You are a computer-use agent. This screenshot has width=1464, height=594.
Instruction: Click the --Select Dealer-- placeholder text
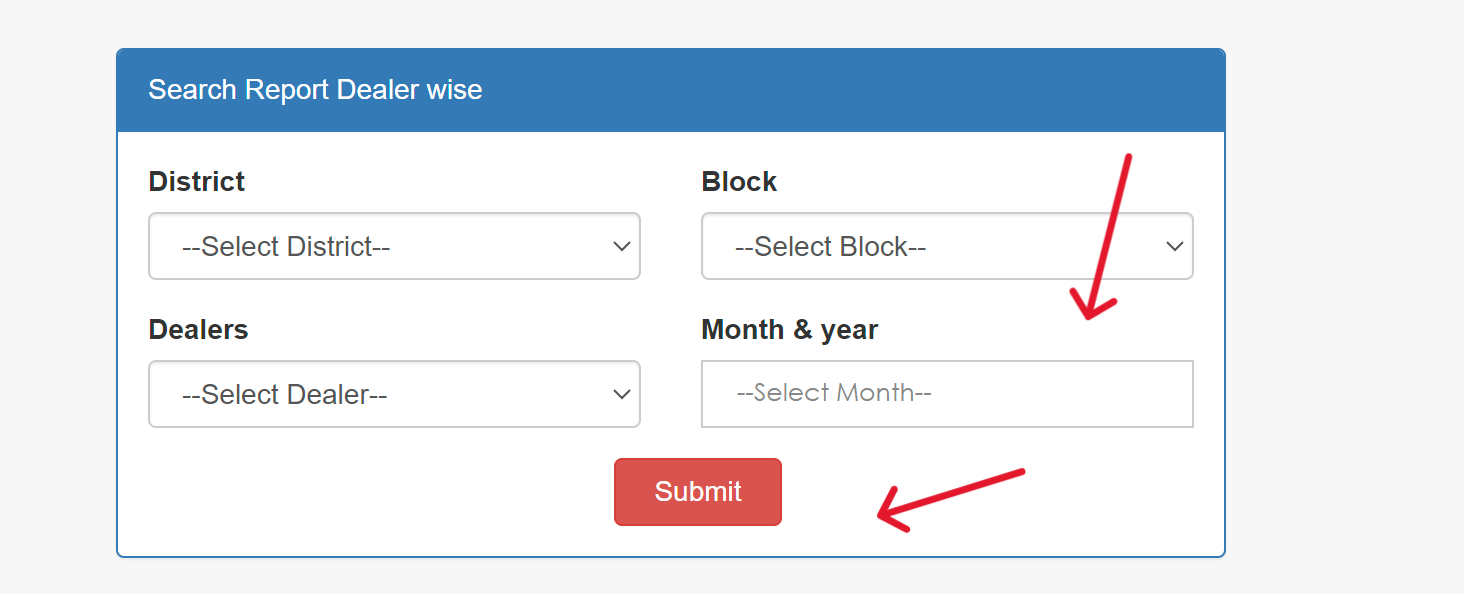[284, 395]
